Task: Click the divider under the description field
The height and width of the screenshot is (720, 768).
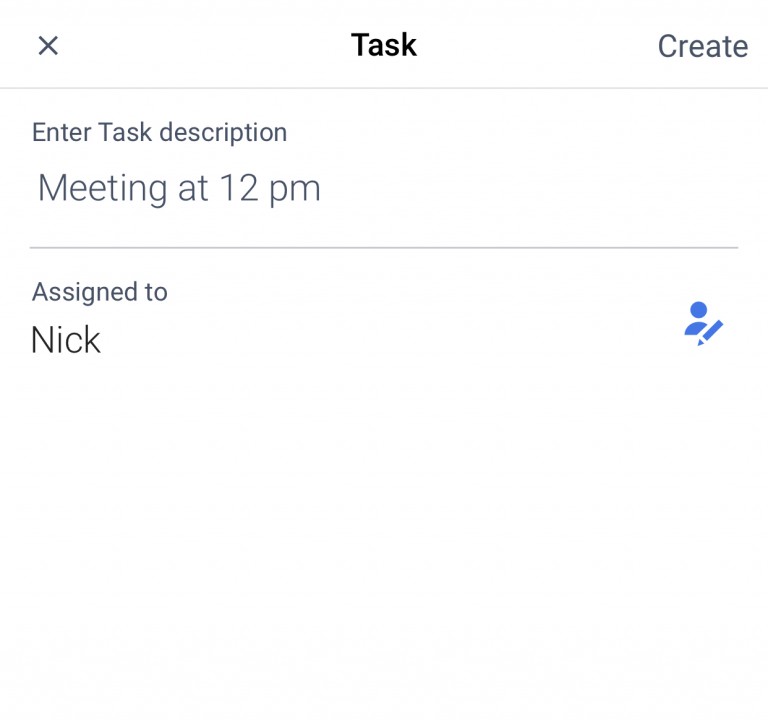Action: (384, 247)
